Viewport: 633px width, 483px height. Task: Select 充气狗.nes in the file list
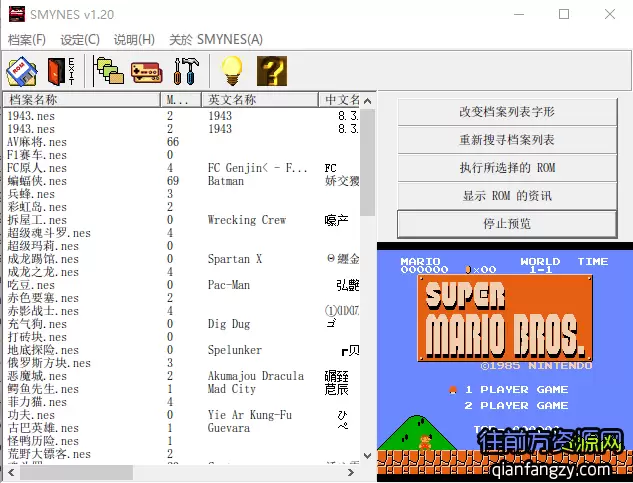[x=37, y=324]
